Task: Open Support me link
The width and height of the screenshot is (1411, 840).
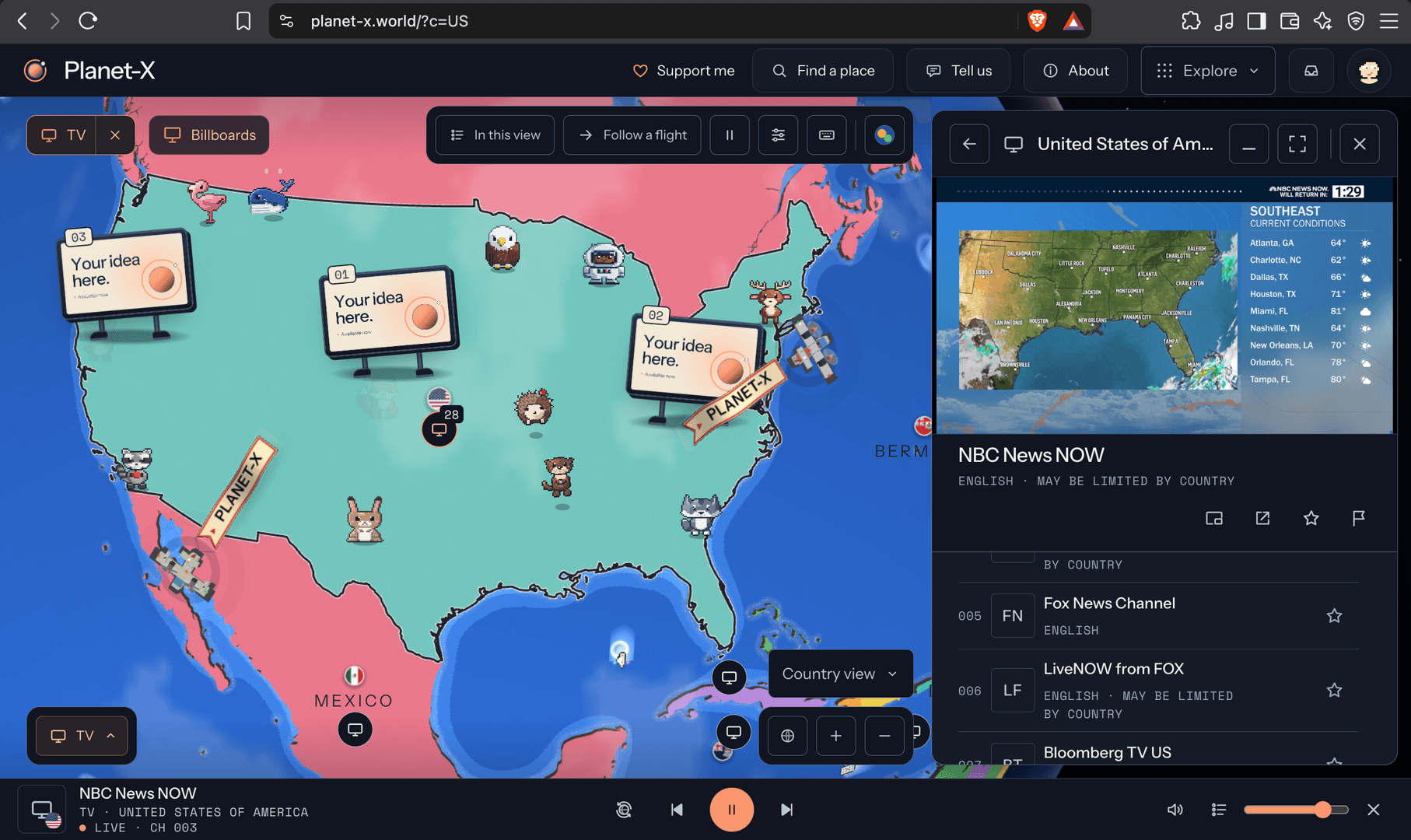Action: click(x=684, y=71)
